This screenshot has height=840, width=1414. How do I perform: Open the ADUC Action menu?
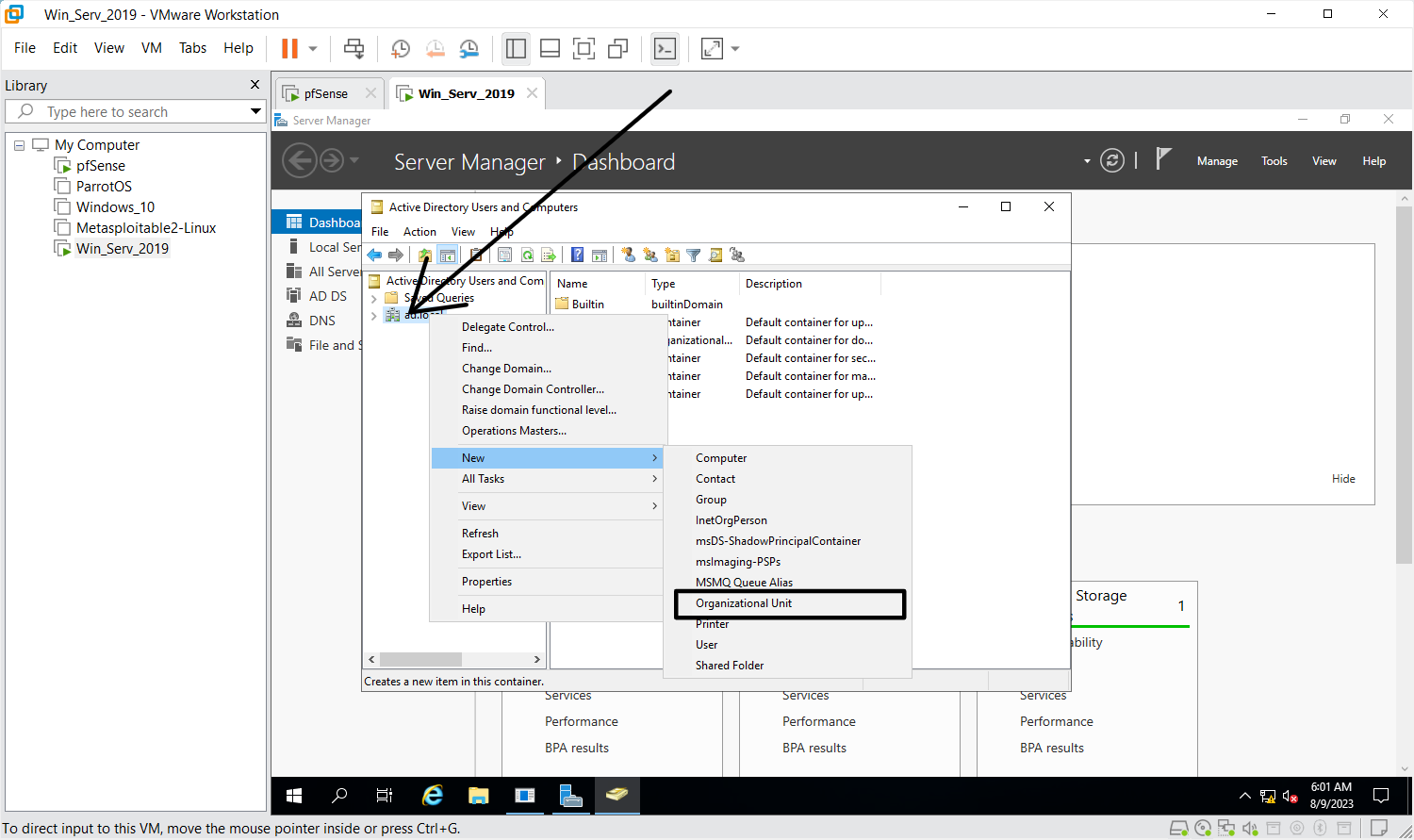pyautogui.click(x=419, y=232)
